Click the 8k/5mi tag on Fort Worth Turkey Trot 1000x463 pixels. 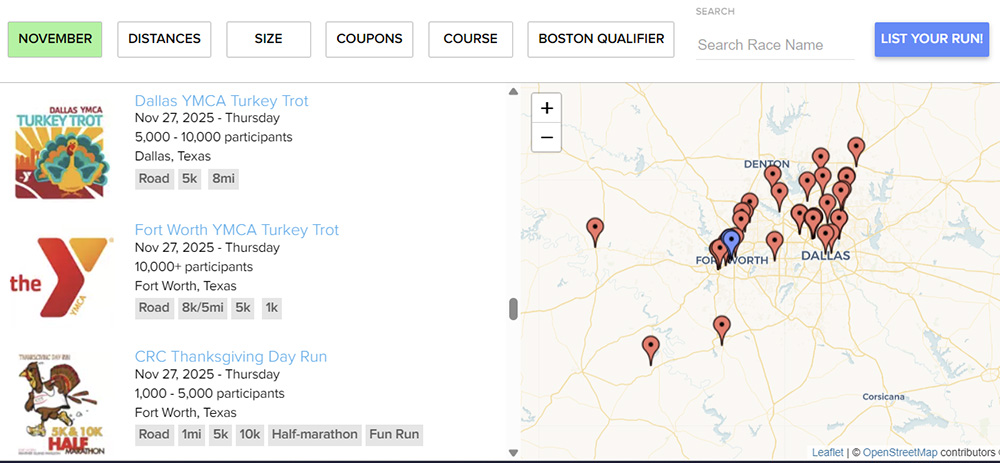click(203, 307)
